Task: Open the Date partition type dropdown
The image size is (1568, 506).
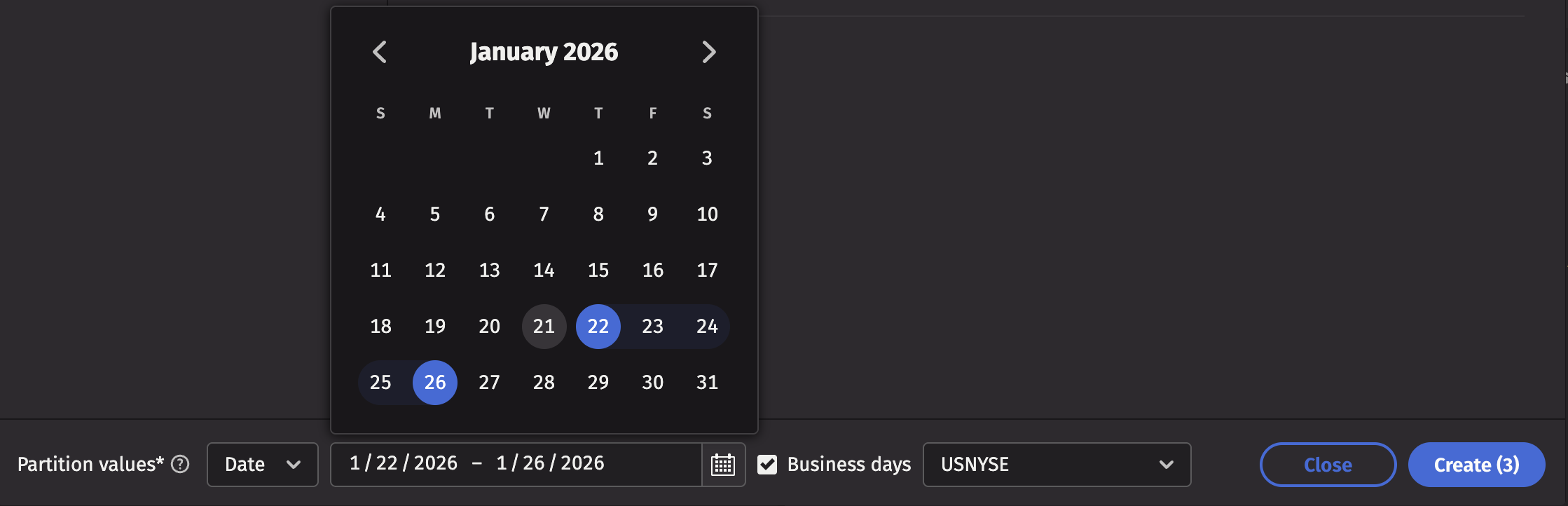Action: (x=263, y=465)
